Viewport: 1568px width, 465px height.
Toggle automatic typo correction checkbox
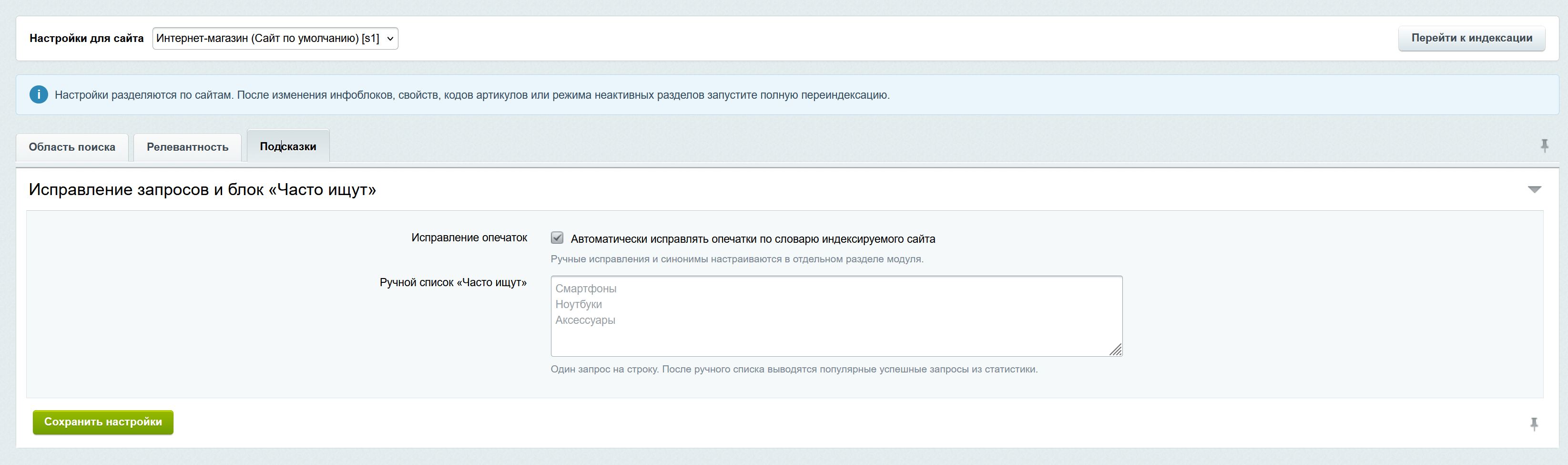(x=557, y=238)
